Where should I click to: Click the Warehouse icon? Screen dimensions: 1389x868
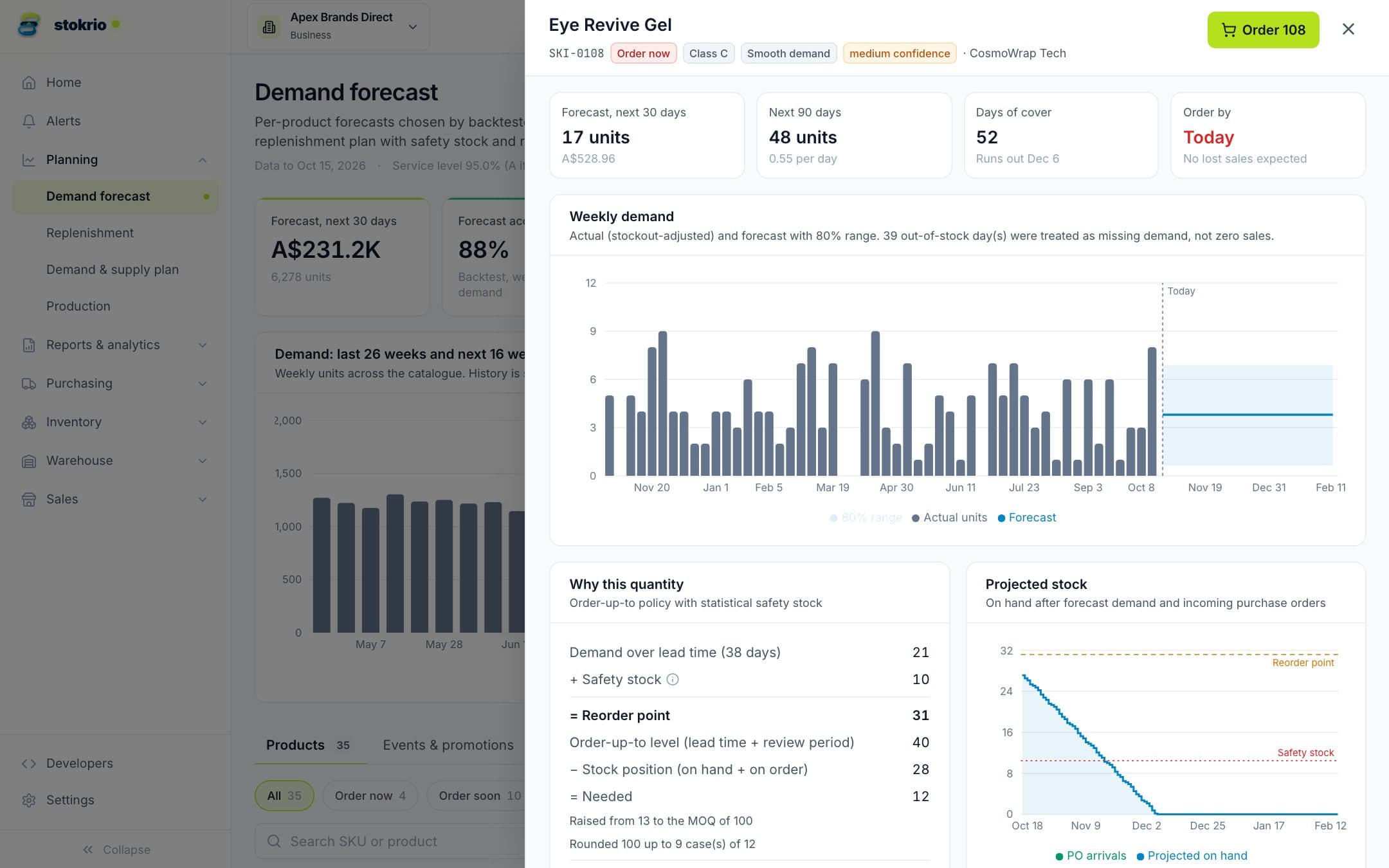pos(29,460)
